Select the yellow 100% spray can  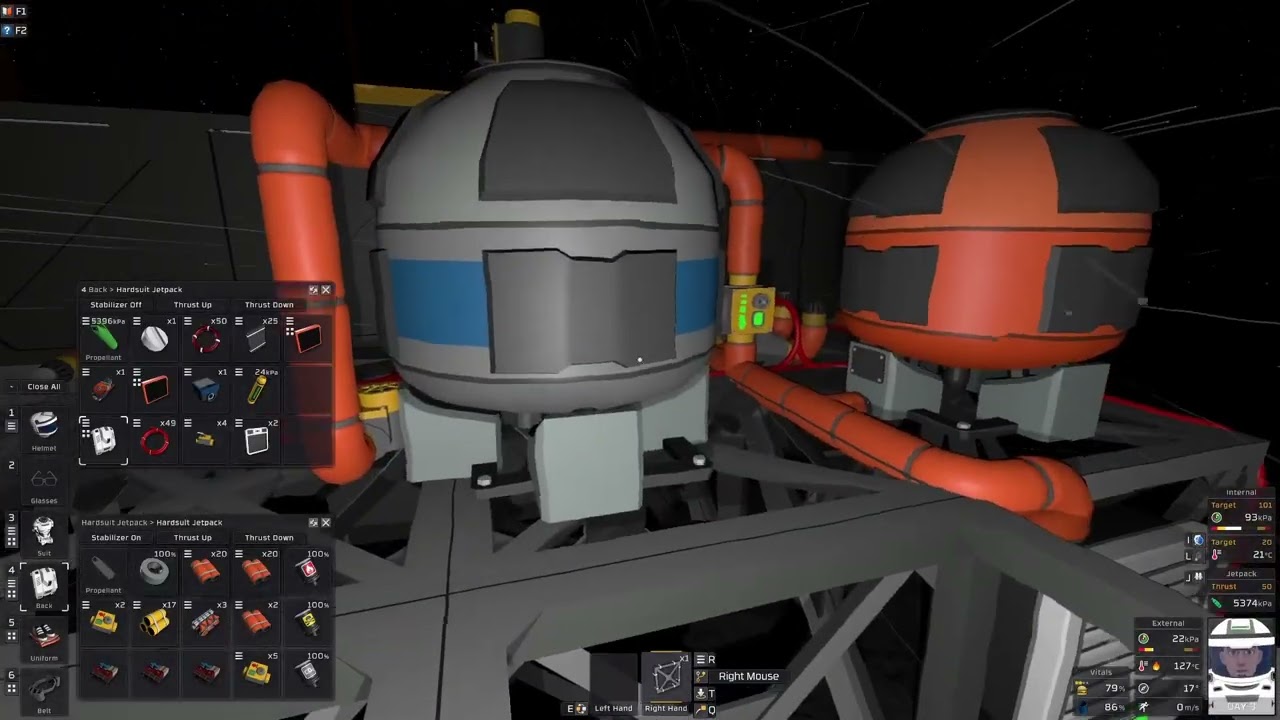tap(309, 623)
